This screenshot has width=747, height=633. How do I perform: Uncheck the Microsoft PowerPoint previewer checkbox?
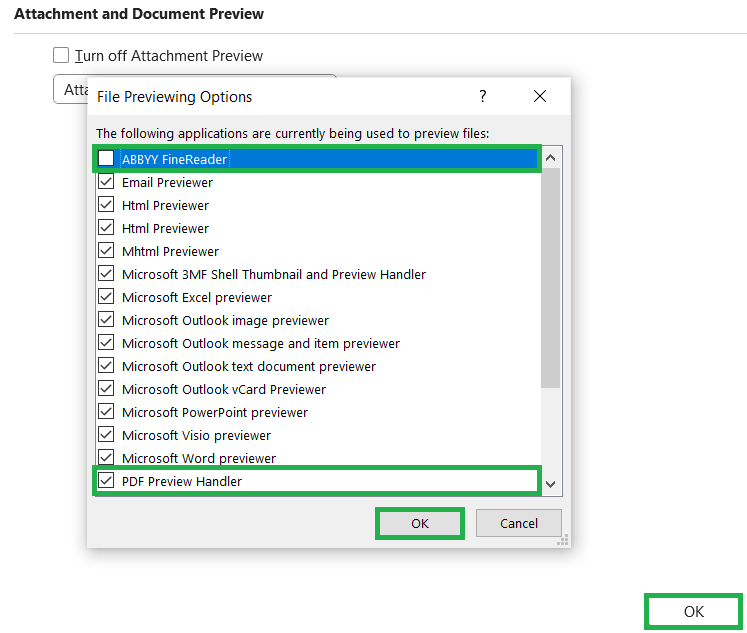point(106,412)
